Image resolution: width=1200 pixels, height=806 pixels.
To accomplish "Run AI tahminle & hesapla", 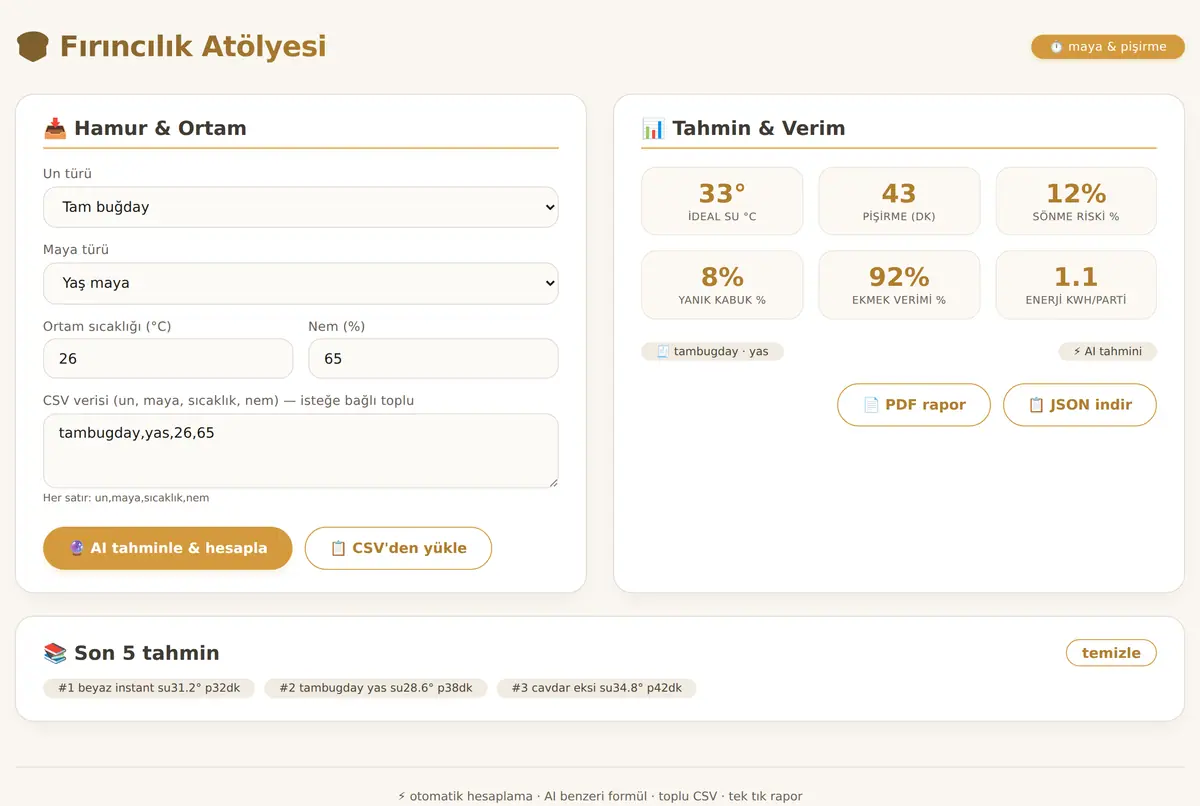I will point(168,548).
